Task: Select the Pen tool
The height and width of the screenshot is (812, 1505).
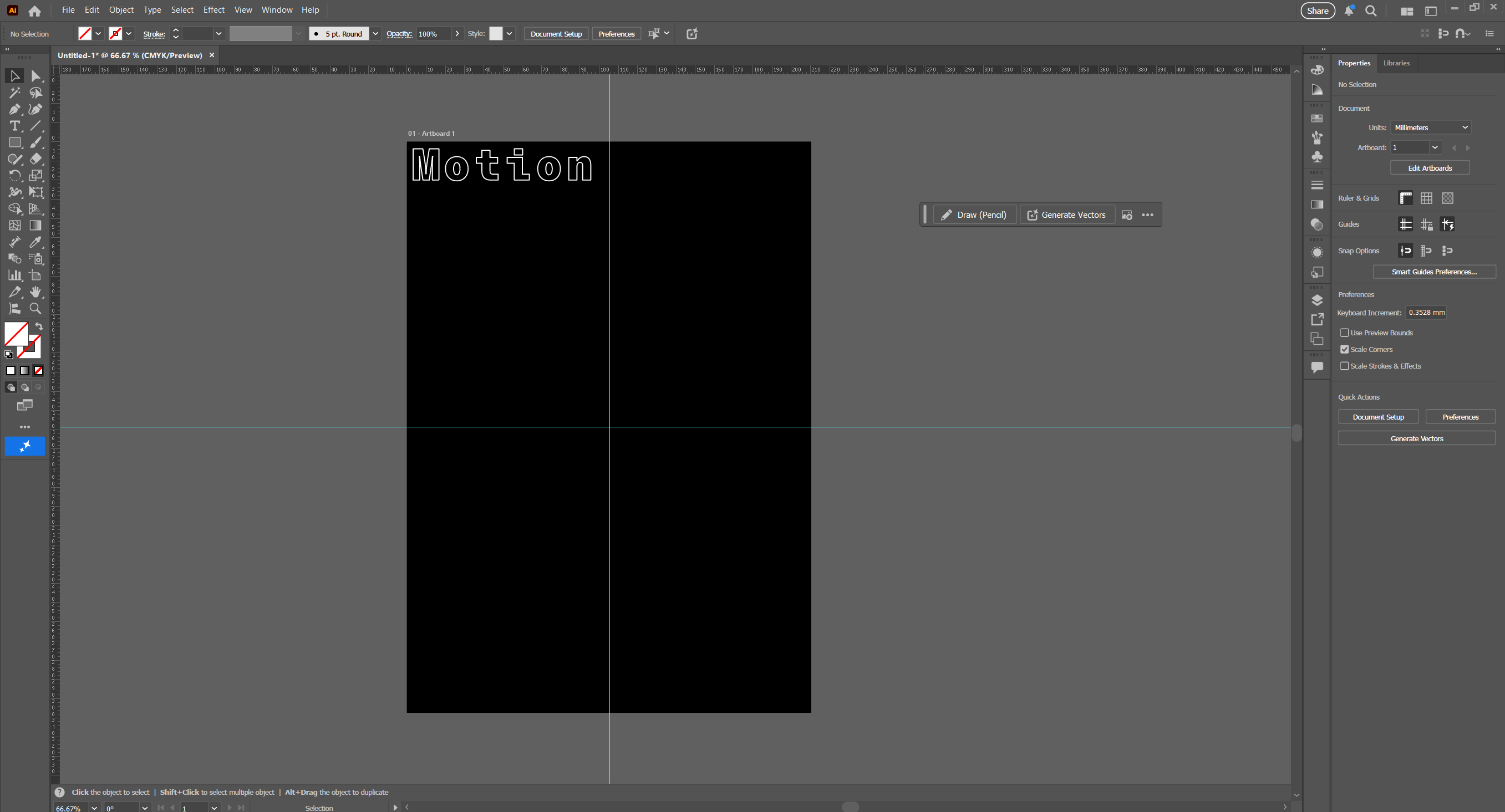Action: 14,109
